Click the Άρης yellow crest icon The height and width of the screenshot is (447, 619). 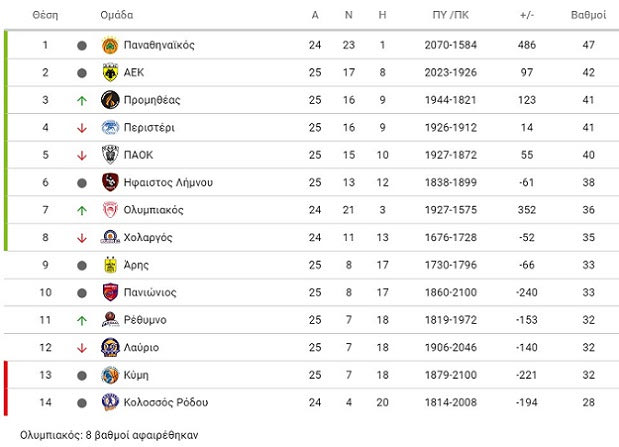click(110, 265)
